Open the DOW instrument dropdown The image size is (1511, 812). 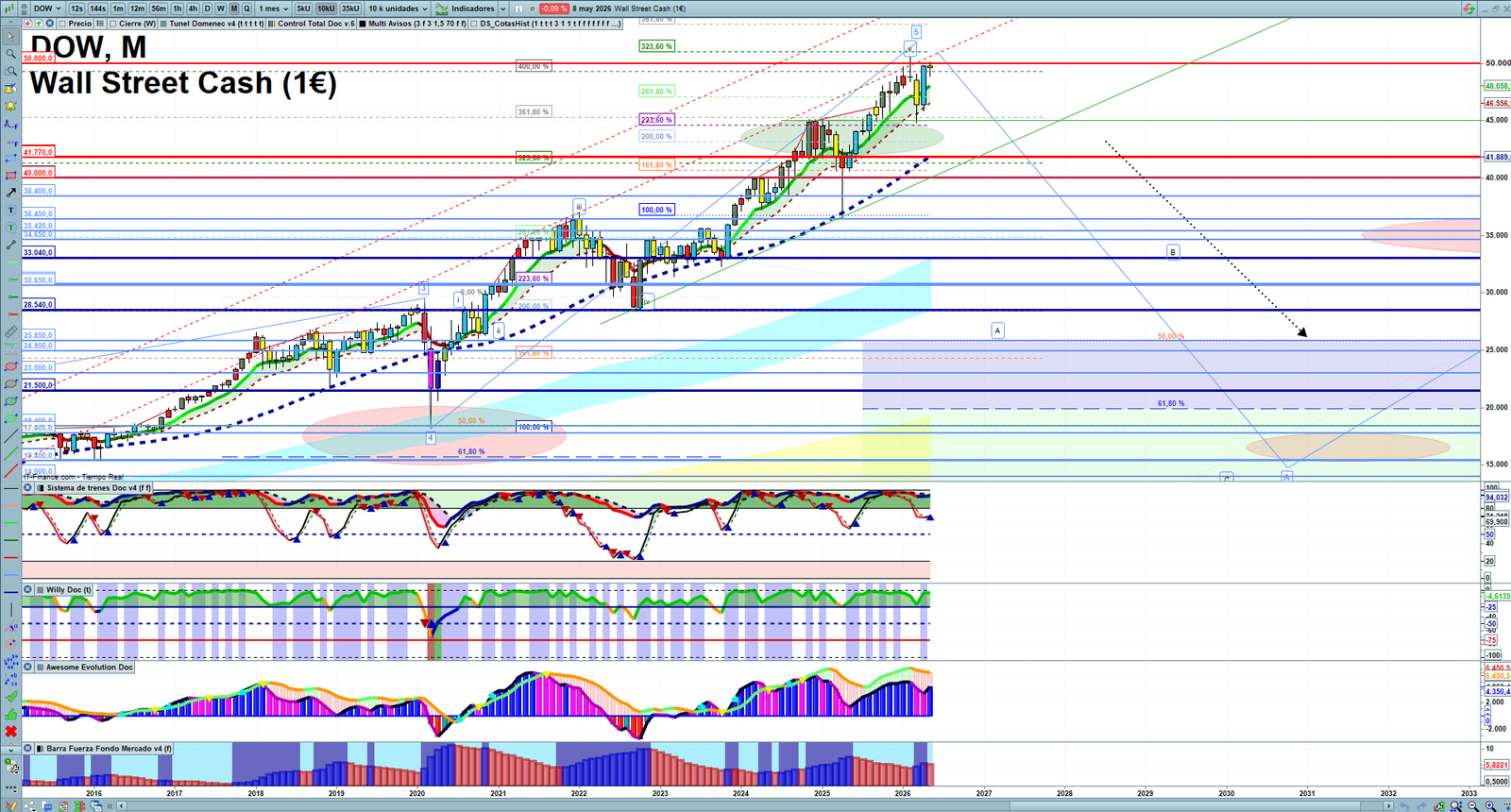point(46,8)
